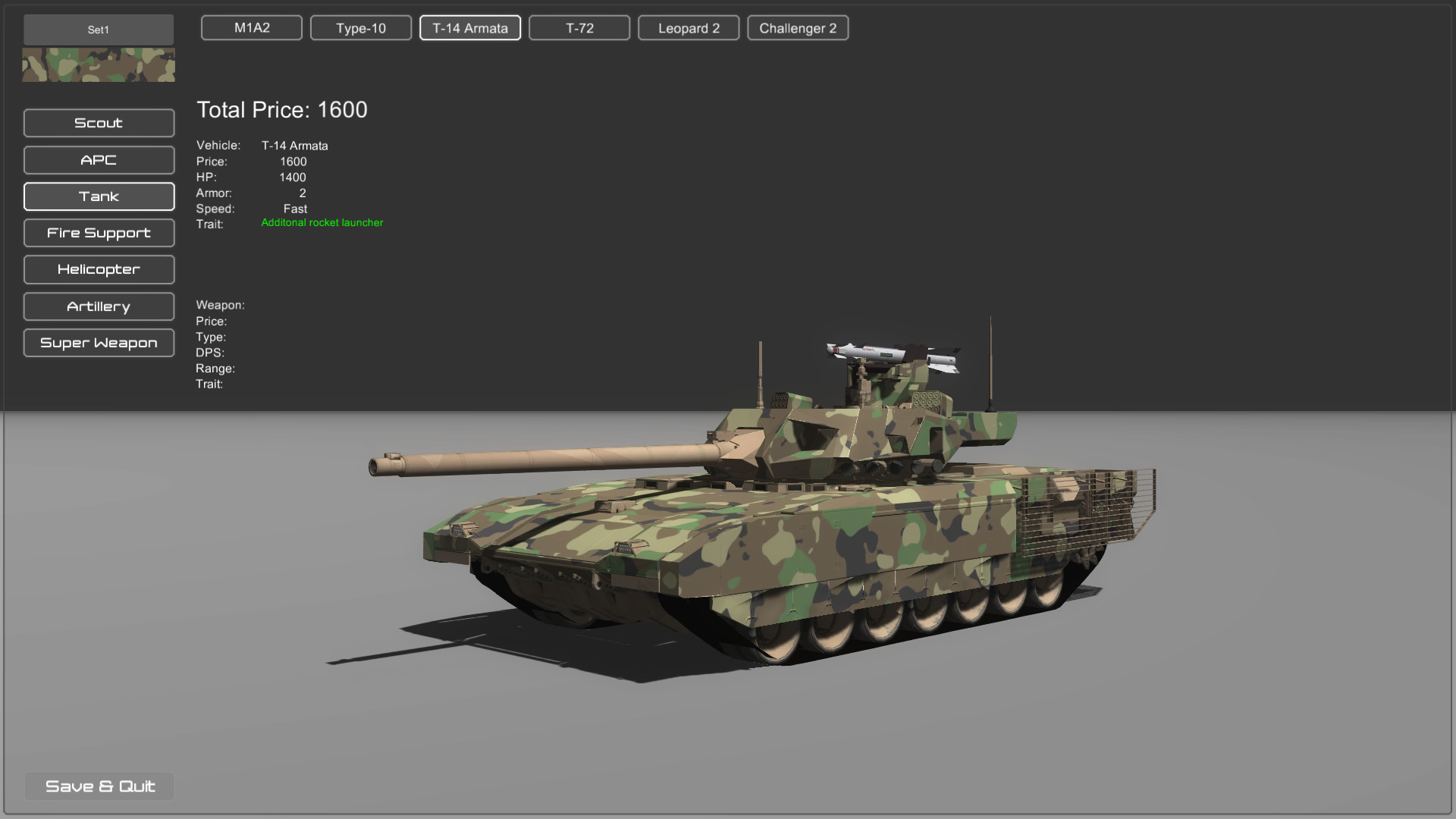
Task: Open the Super Weapon category
Action: click(x=99, y=343)
